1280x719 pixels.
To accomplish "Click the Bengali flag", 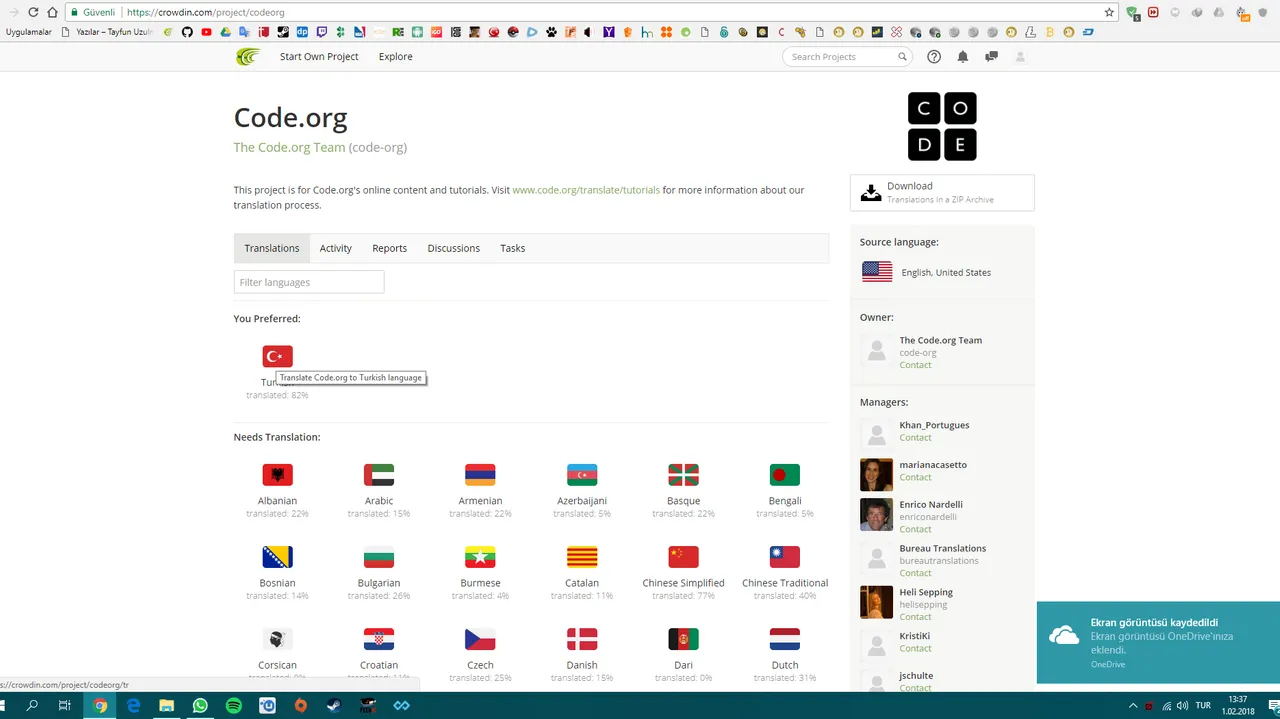I will pyautogui.click(x=785, y=475).
